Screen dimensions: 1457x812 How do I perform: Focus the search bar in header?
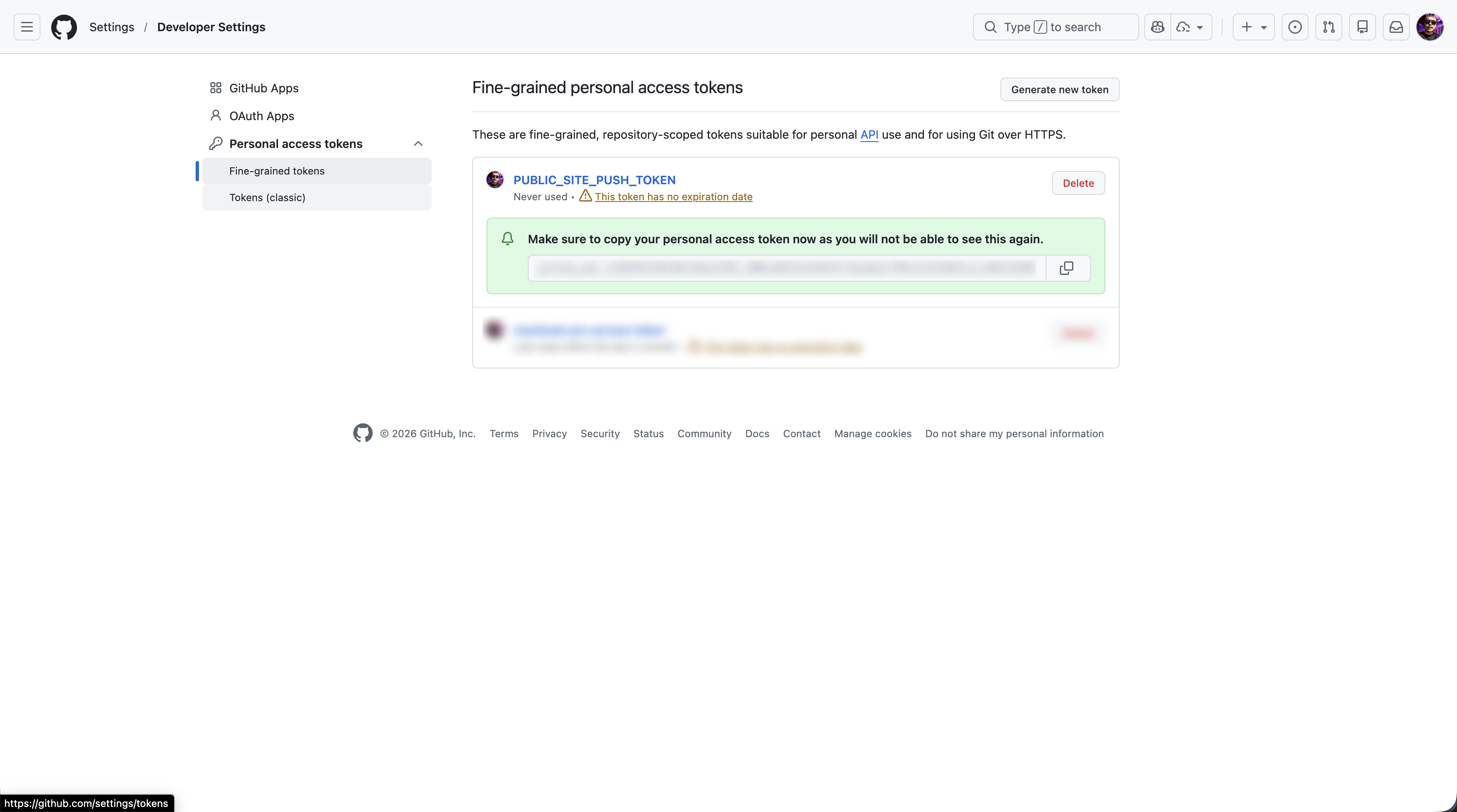(x=1055, y=27)
